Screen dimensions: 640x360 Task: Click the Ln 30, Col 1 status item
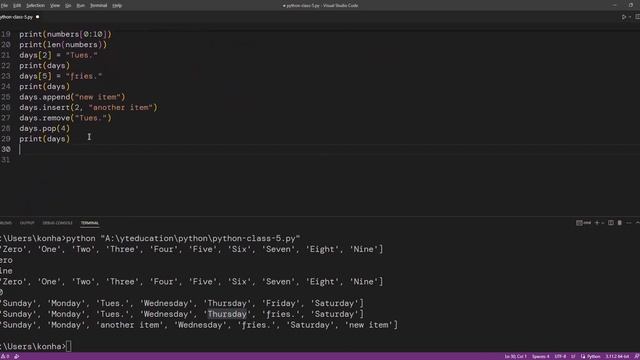pyautogui.click(x=516, y=356)
